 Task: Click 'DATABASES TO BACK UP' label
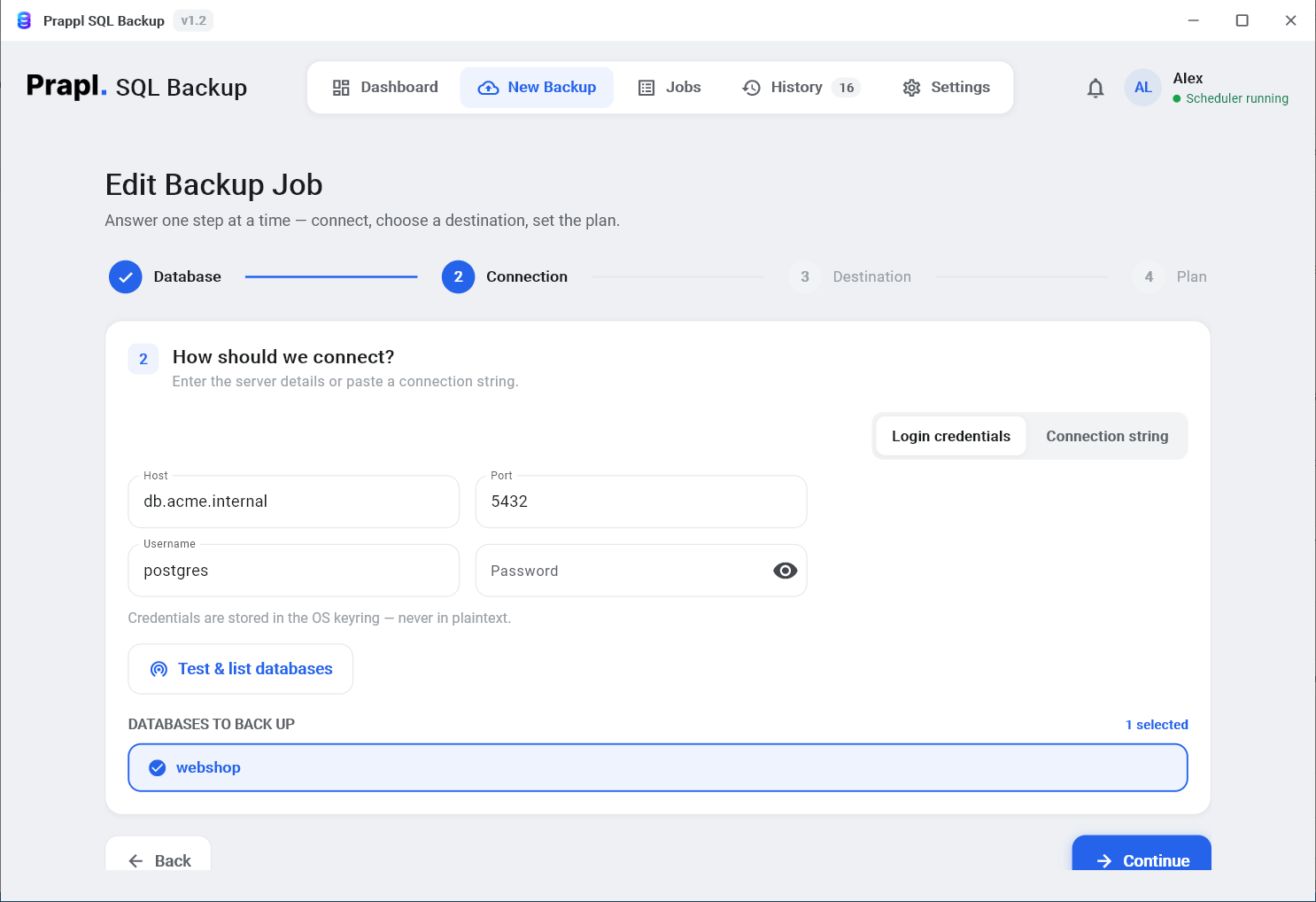(x=212, y=724)
